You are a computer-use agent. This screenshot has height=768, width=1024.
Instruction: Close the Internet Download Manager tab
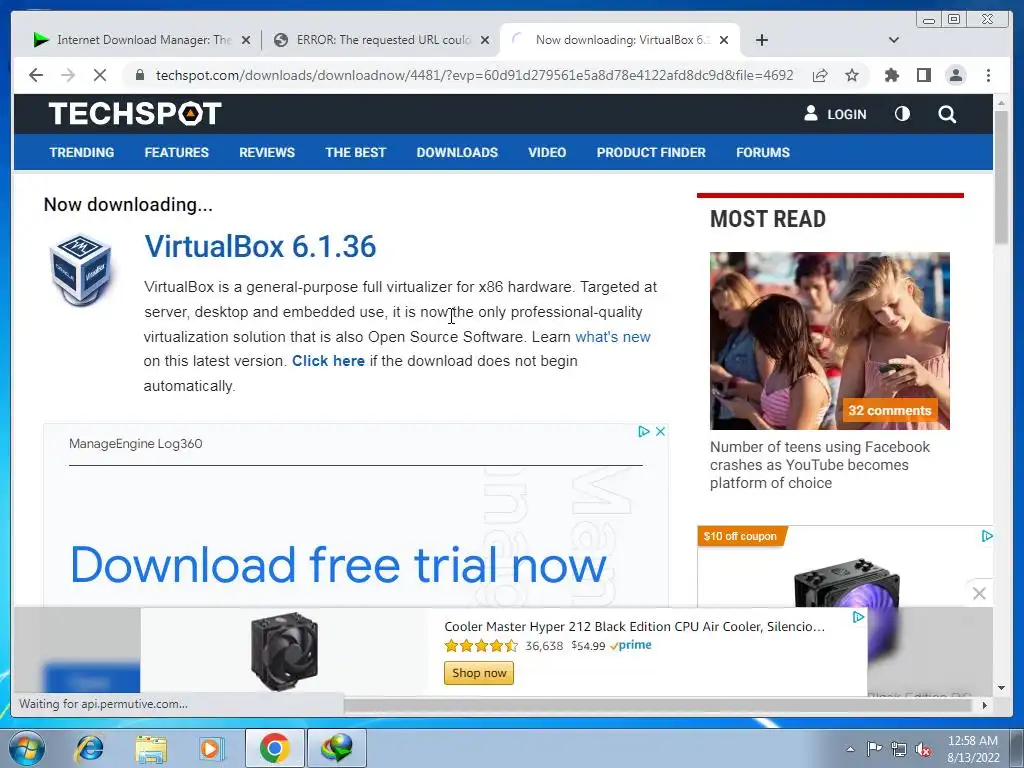(x=246, y=40)
